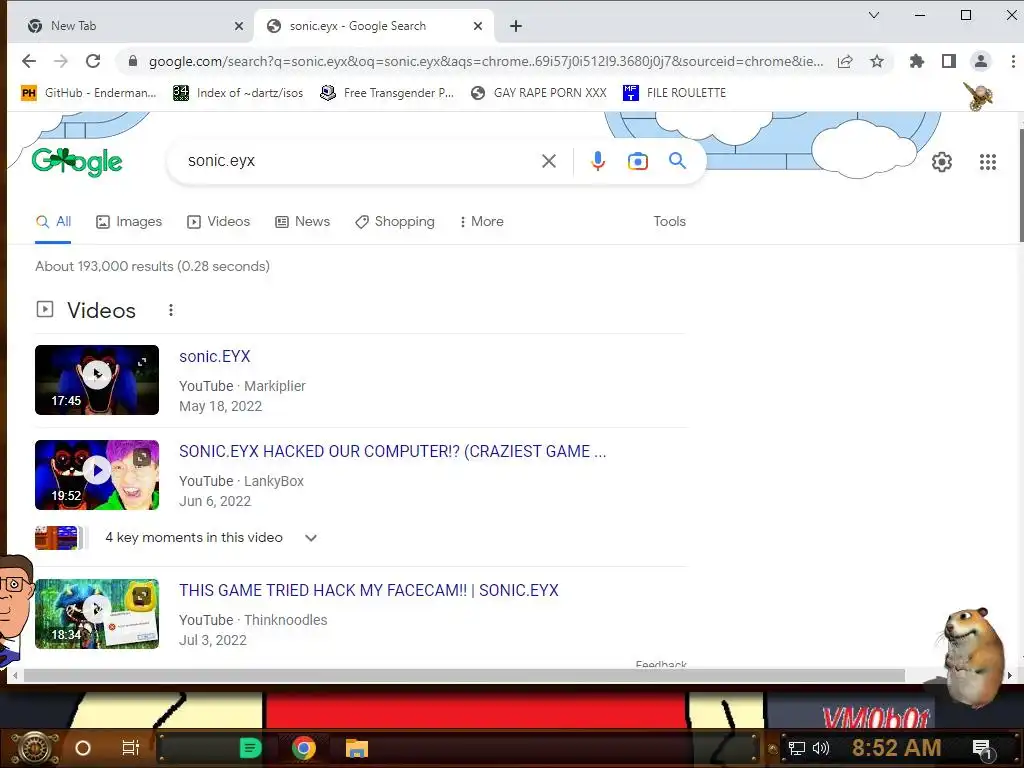The image size is (1024, 768).
Task: Switch to Images results tab
Action: click(129, 221)
